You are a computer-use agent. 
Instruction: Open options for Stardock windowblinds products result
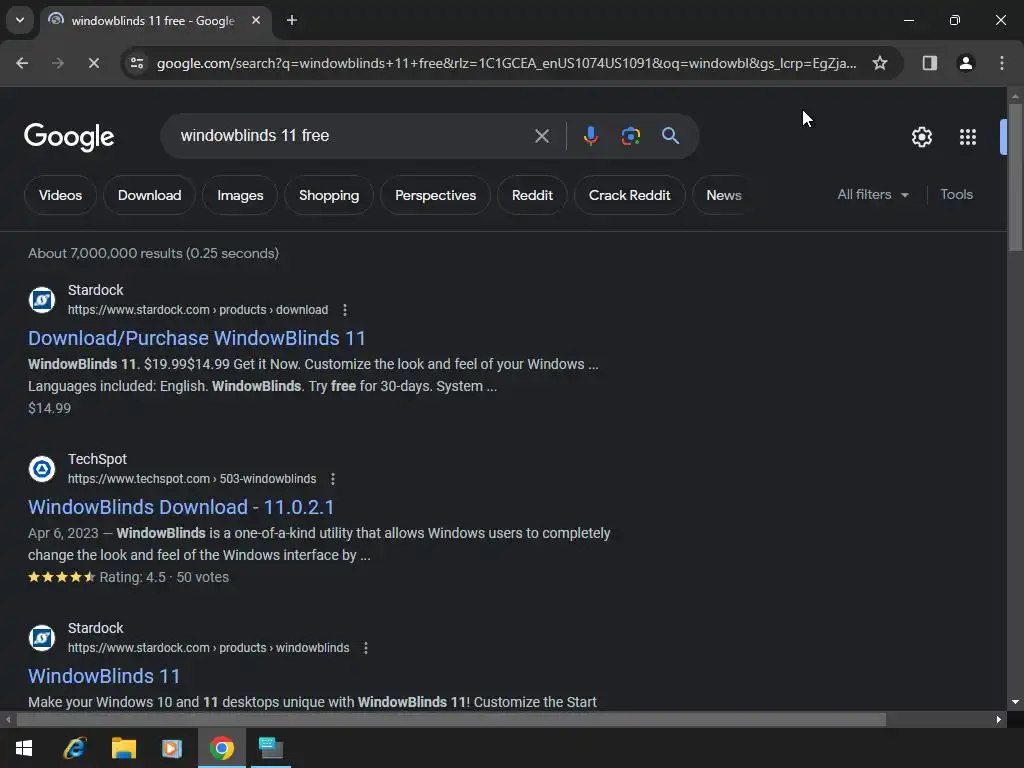point(366,648)
